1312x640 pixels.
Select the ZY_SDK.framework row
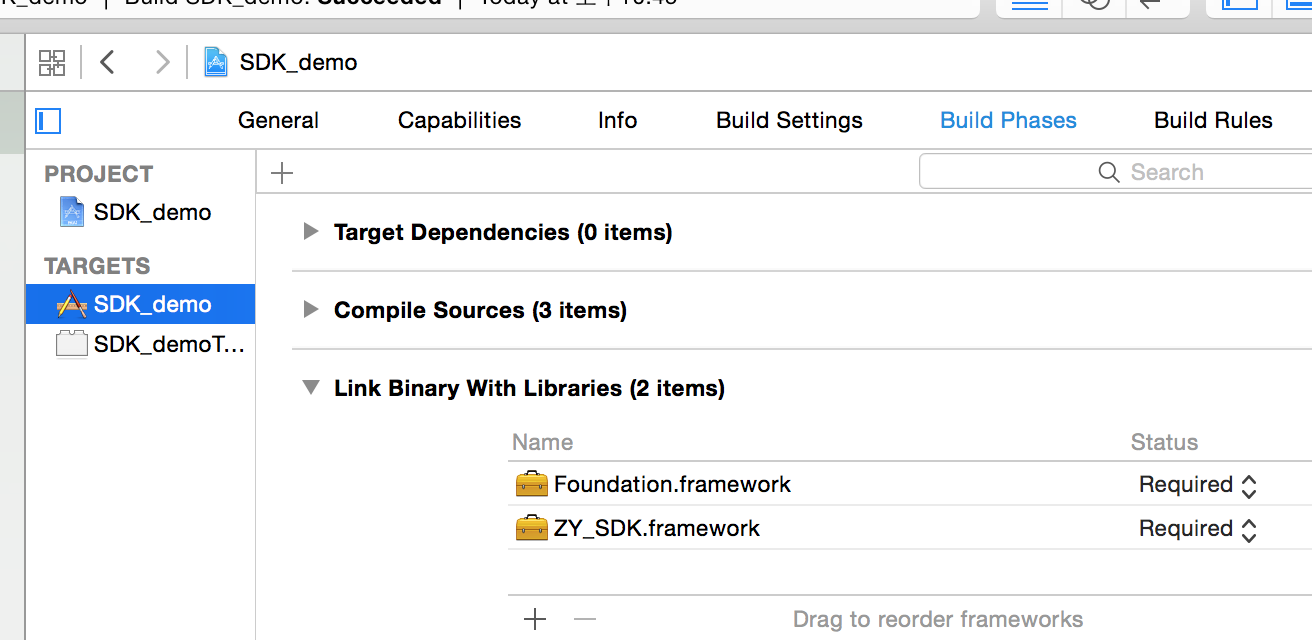coord(910,528)
